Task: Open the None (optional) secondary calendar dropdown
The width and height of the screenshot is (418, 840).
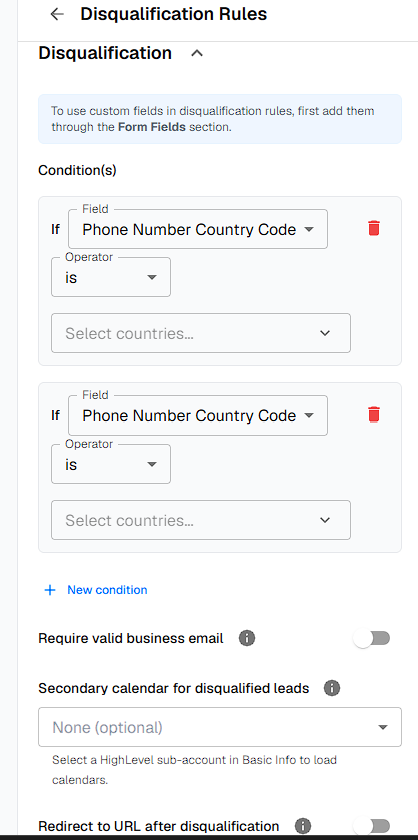Action: (x=220, y=727)
